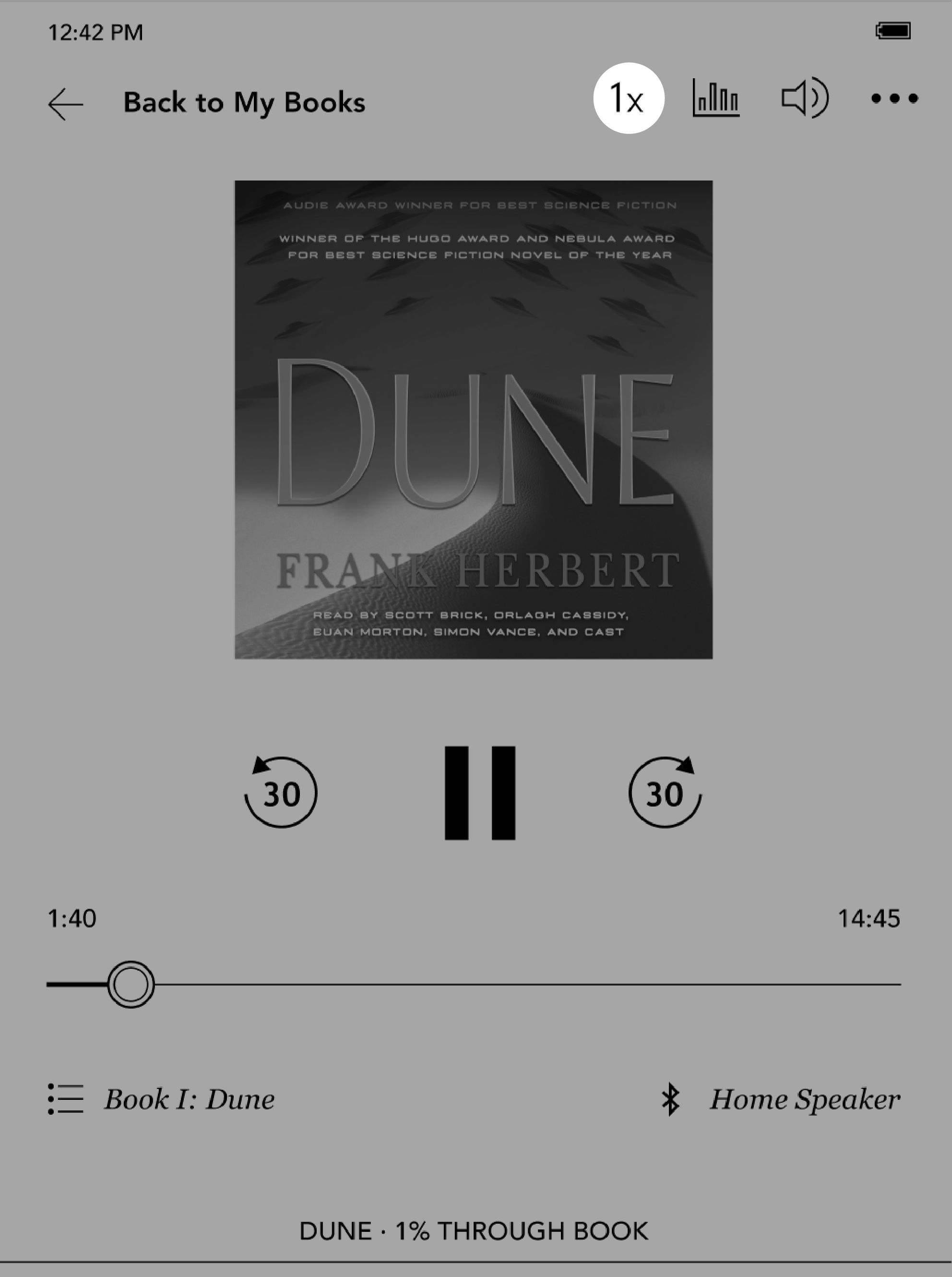Toggle audio output to Home Speaker
Screen dimensions: 952x1277
(x=783, y=1099)
